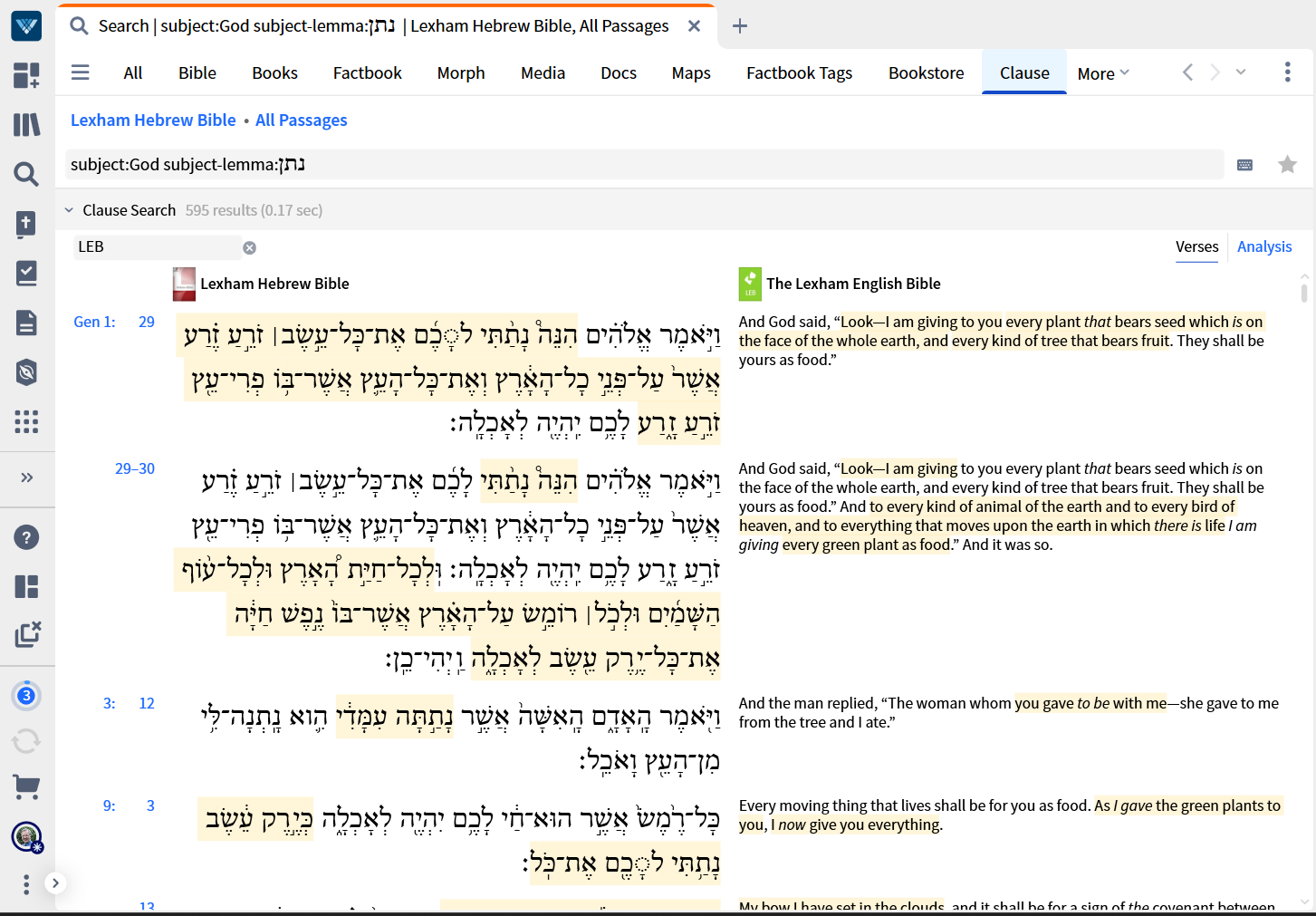Select the Morph search tab

pyautogui.click(x=461, y=73)
